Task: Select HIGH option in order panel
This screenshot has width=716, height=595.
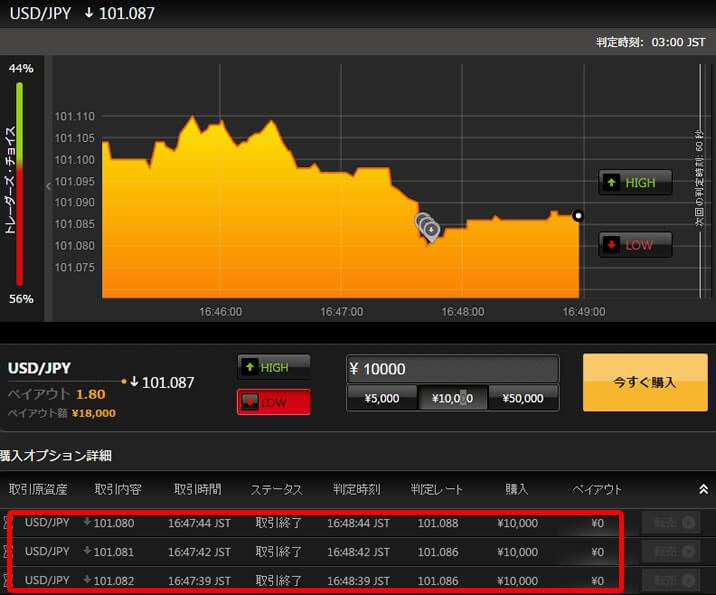Action: tap(274, 367)
